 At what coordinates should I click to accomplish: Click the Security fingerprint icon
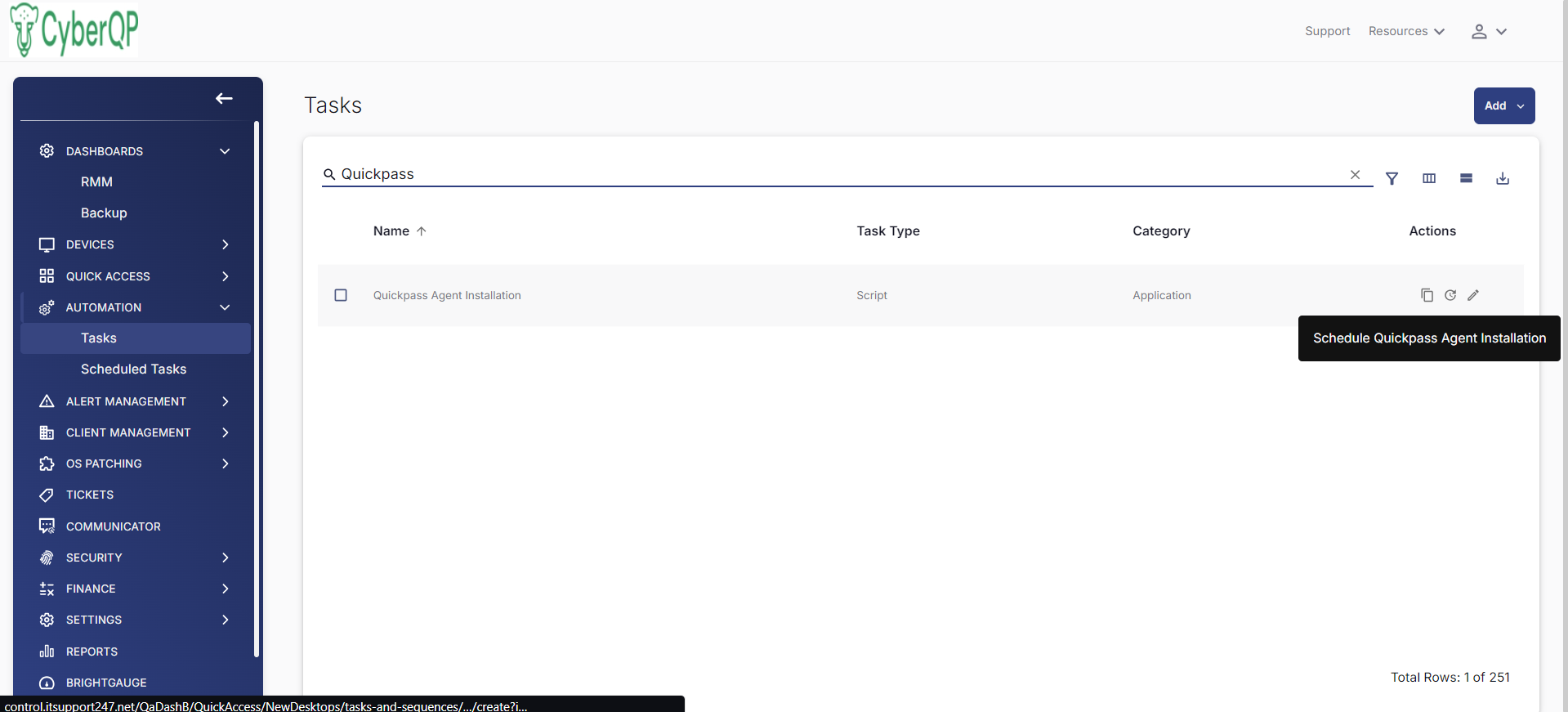pyautogui.click(x=47, y=558)
